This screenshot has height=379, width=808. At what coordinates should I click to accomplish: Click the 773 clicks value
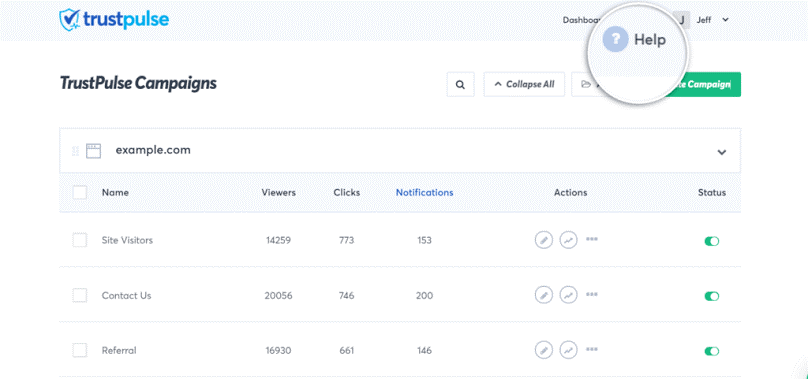tap(347, 240)
